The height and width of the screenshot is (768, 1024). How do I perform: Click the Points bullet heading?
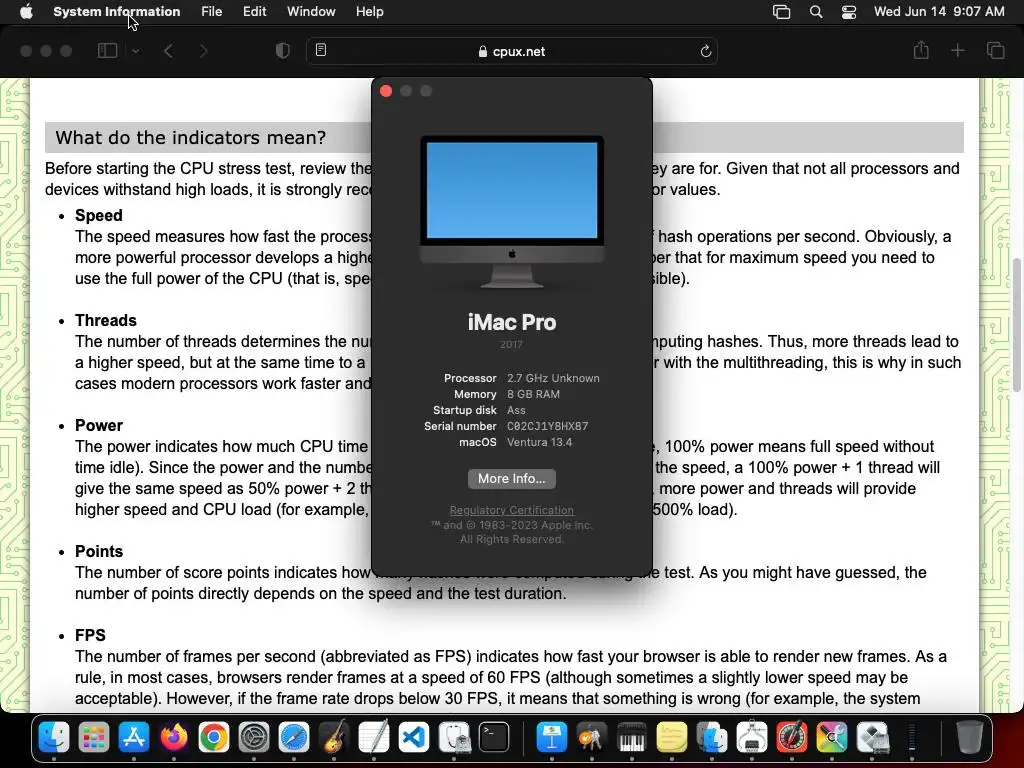pyautogui.click(x=99, y=551)
